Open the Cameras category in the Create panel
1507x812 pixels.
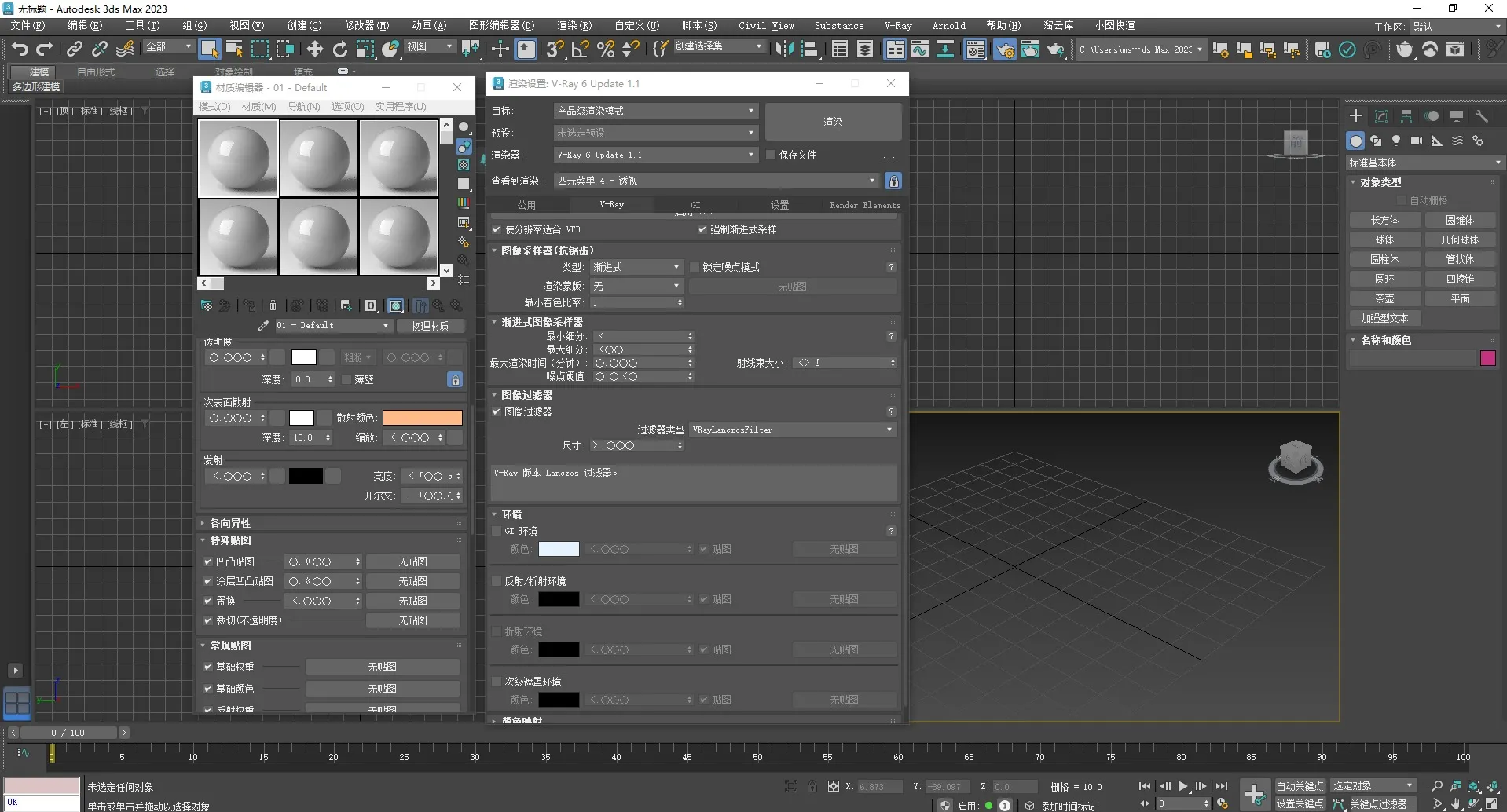(x=1416, y=141)
